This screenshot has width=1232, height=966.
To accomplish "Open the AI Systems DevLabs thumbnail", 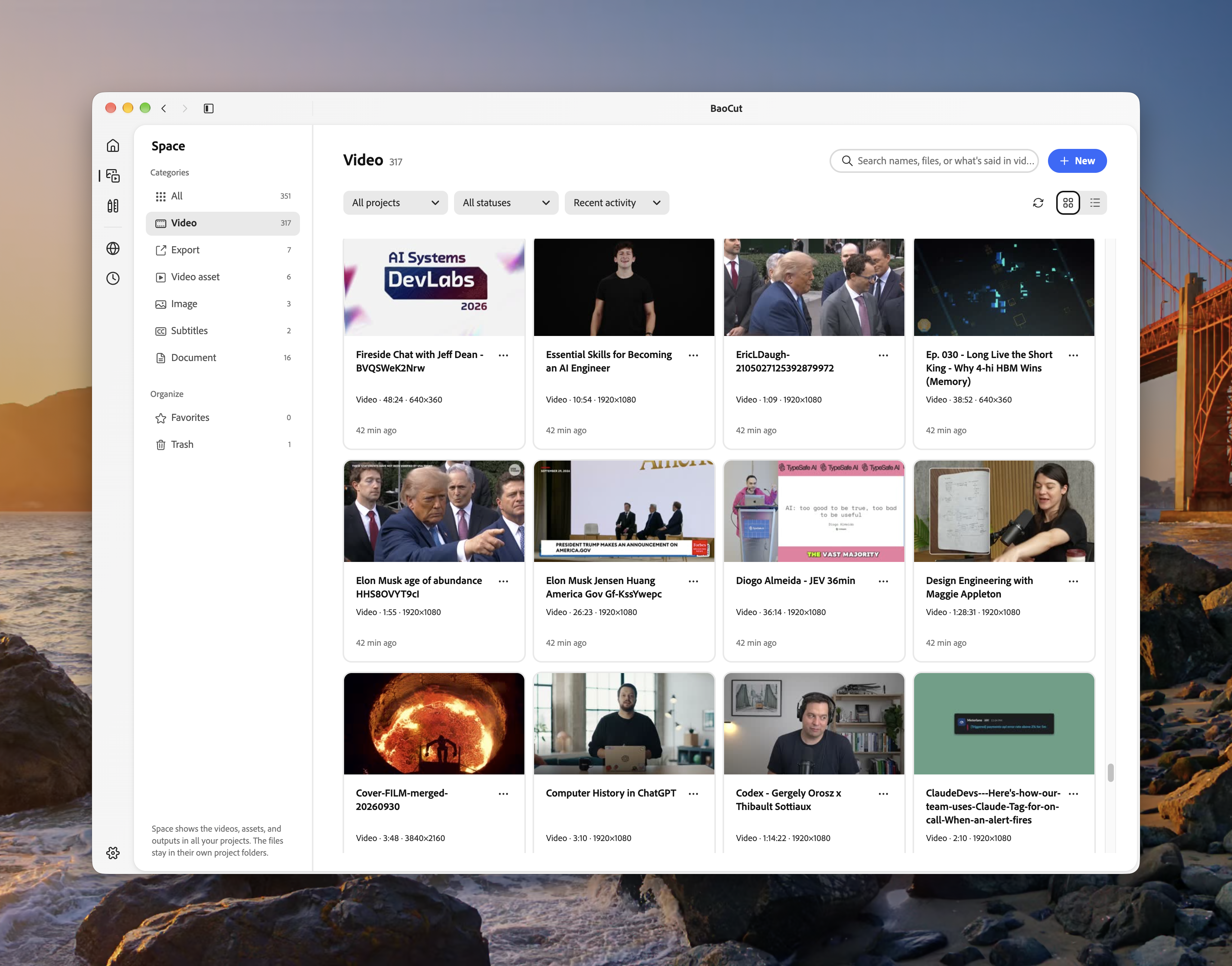I will tap(434, 287).
